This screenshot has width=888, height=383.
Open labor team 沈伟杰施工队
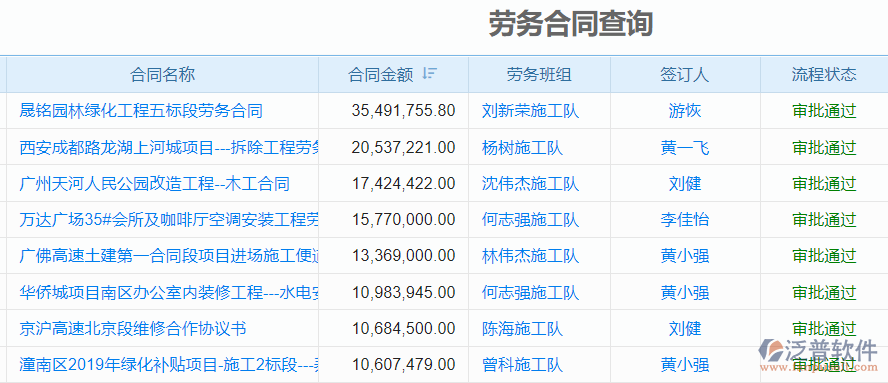tap(531, 184)
